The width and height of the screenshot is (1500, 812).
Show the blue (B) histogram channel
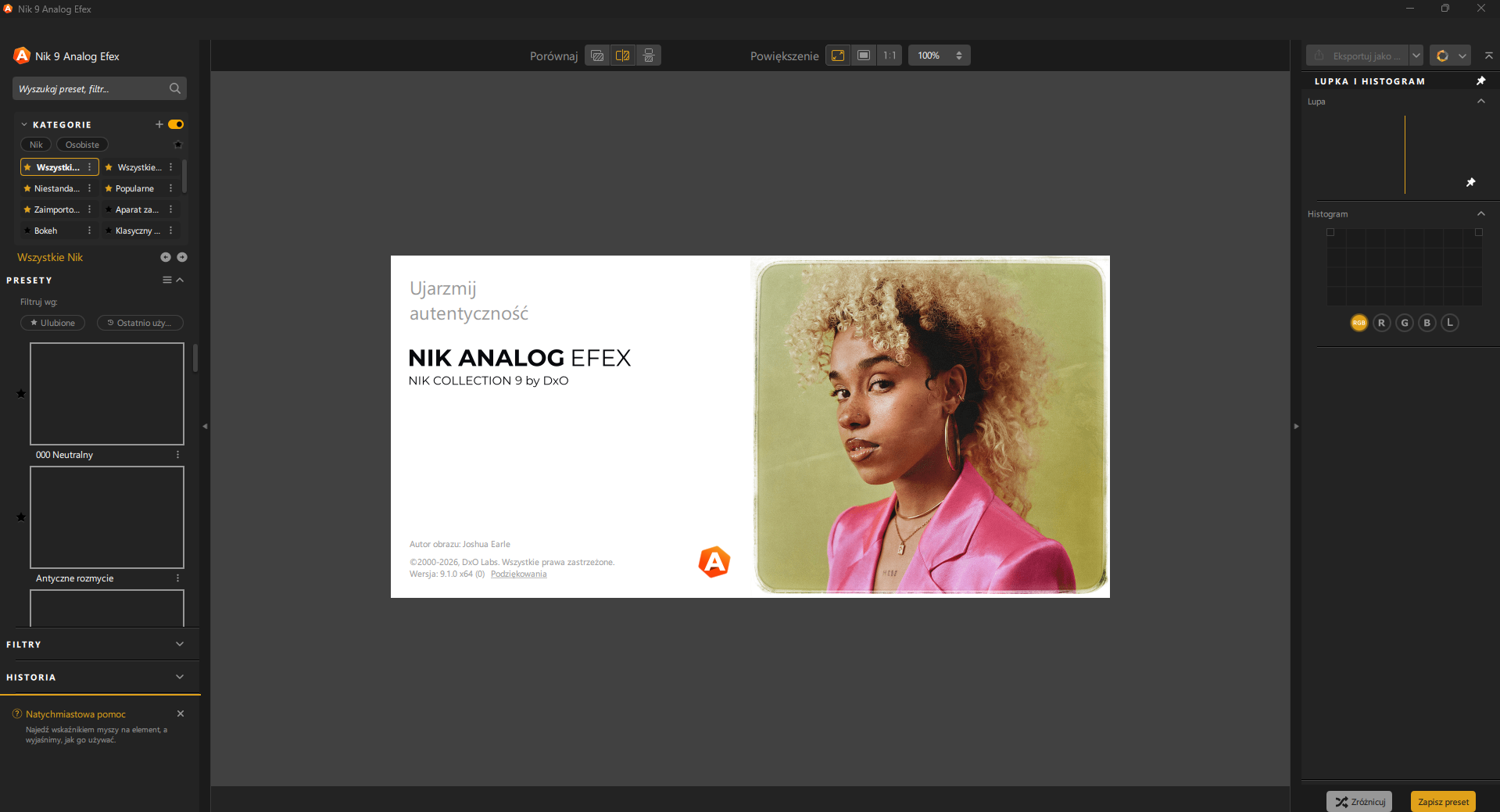click(1427, 323)
